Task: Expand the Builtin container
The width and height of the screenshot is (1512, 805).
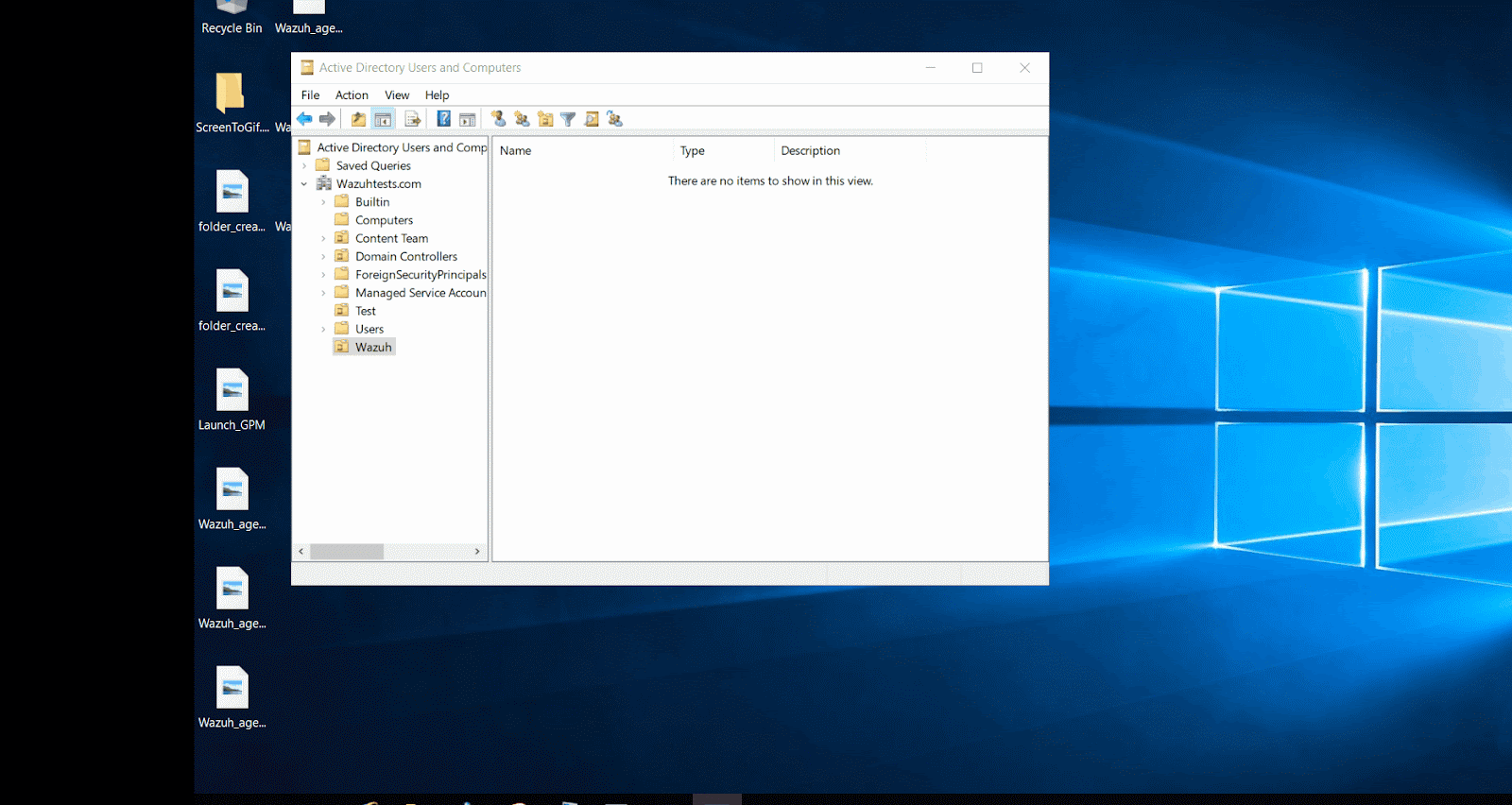Action: (323, 202)
